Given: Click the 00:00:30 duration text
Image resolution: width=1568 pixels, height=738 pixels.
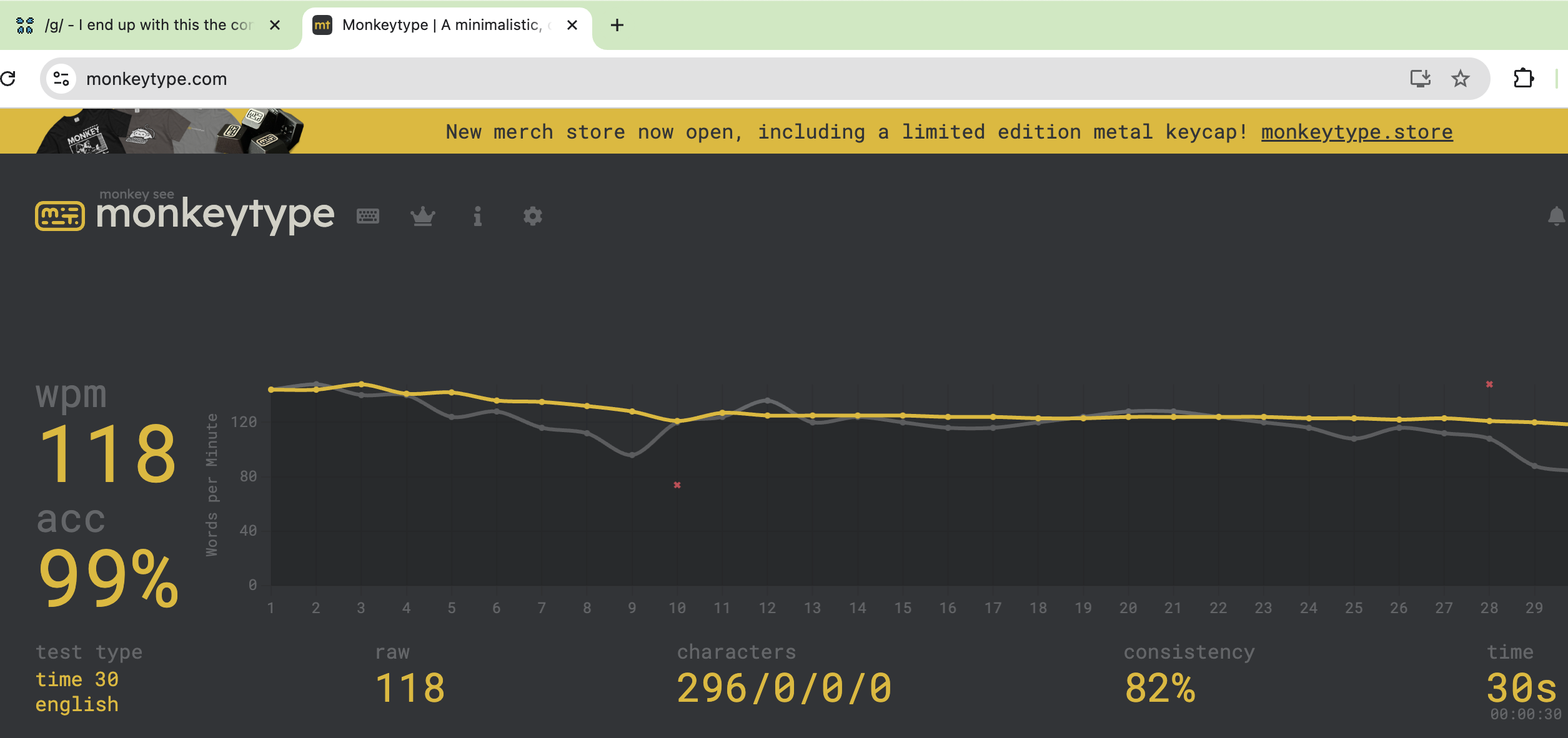Looking at the screenshot, I should point(1526,714).
